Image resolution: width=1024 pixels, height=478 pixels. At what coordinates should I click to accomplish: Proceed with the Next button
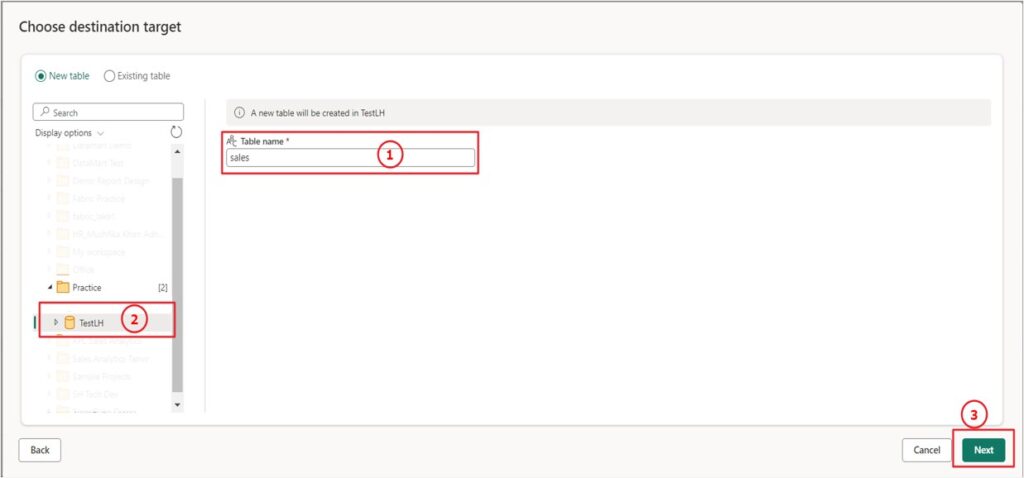(984, 450)
